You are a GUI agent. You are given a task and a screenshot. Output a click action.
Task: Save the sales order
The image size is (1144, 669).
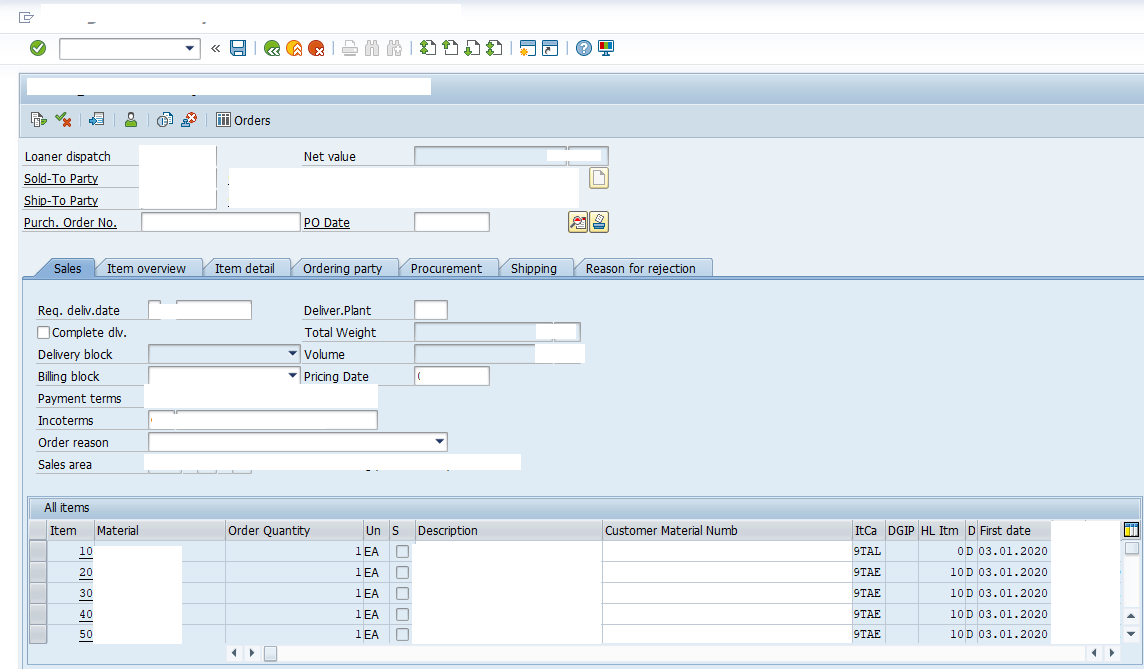pyautogui.click(x=238, y=47)
